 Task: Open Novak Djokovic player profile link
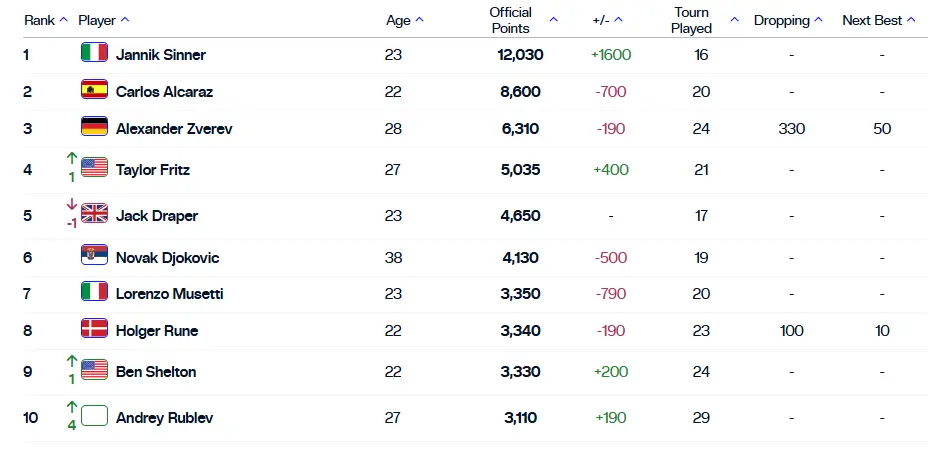[167, 258]
